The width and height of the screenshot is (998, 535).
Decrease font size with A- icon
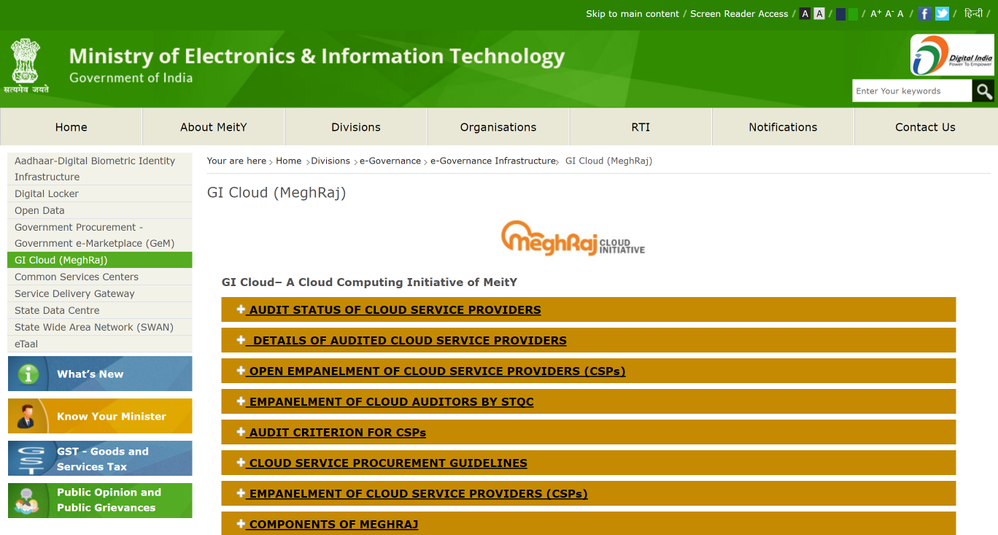click(x=889, y=13)
